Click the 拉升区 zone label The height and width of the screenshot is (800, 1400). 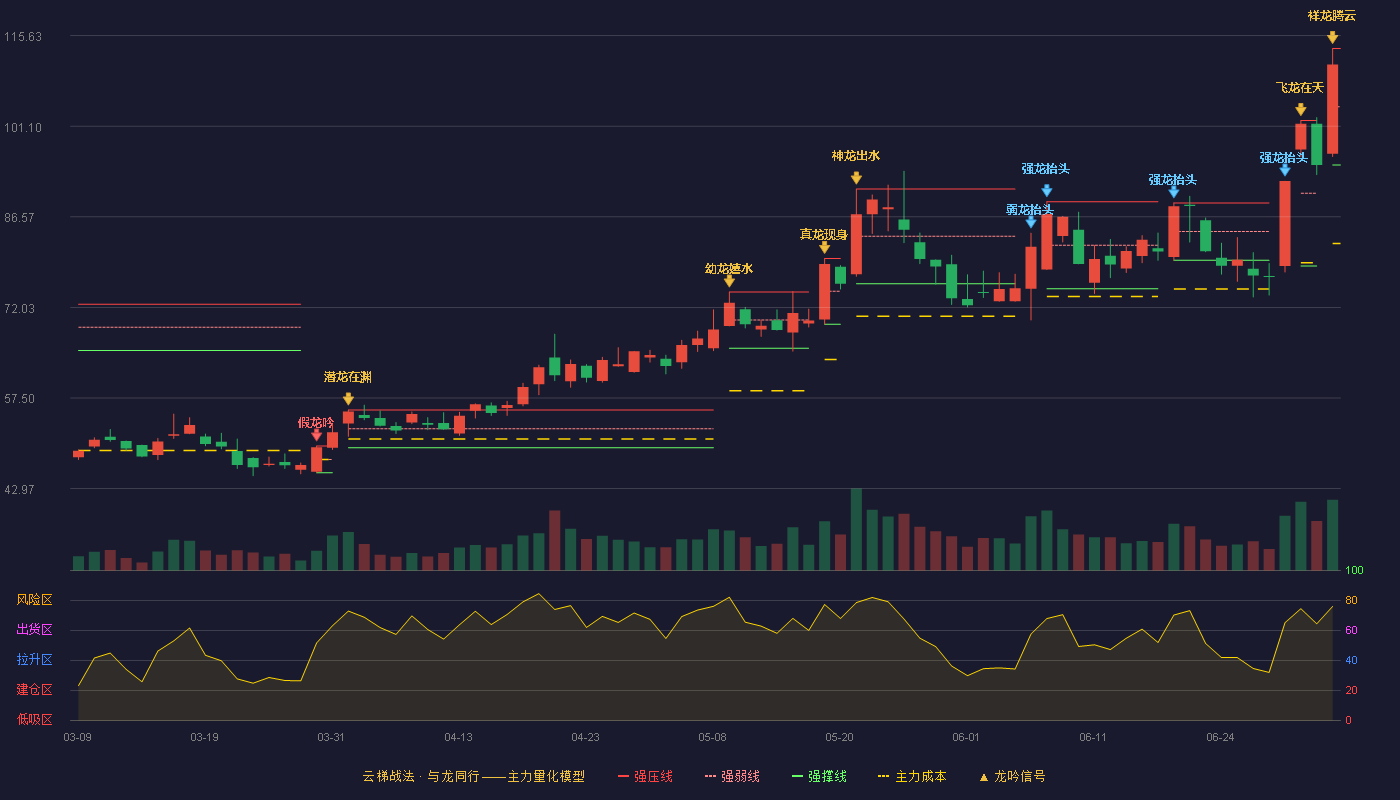point(34,660)
